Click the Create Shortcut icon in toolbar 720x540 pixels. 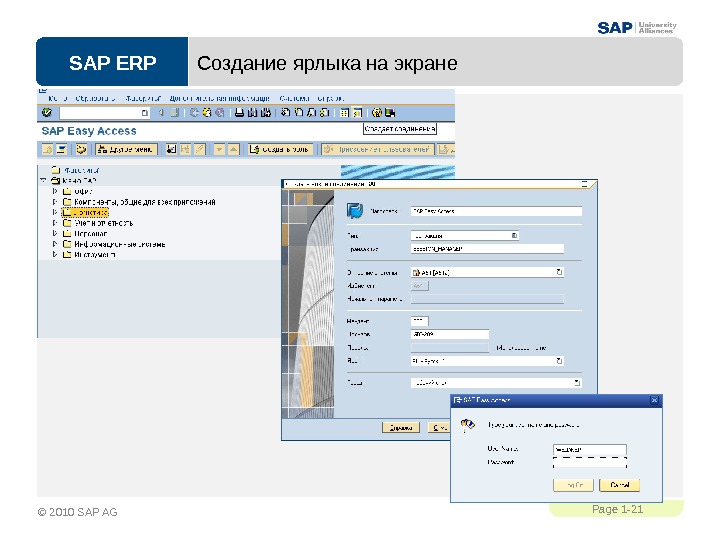[357, 112]
